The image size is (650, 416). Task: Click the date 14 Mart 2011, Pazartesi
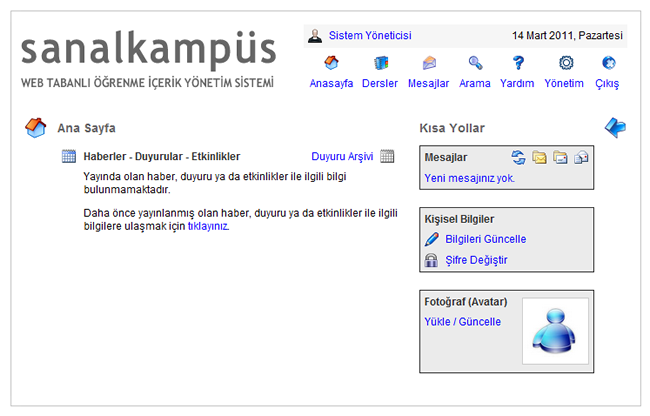point(567,36)
